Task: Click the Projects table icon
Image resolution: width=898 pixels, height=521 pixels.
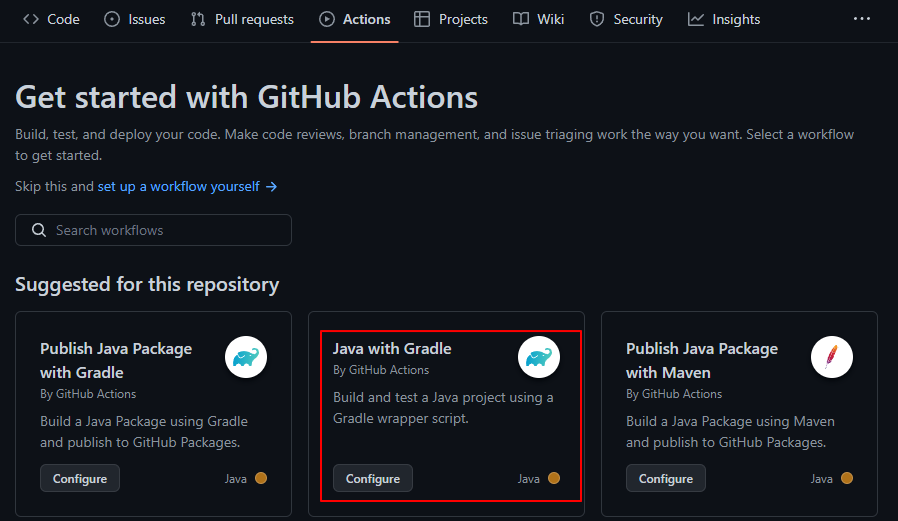Action: (x=422, y=19)
